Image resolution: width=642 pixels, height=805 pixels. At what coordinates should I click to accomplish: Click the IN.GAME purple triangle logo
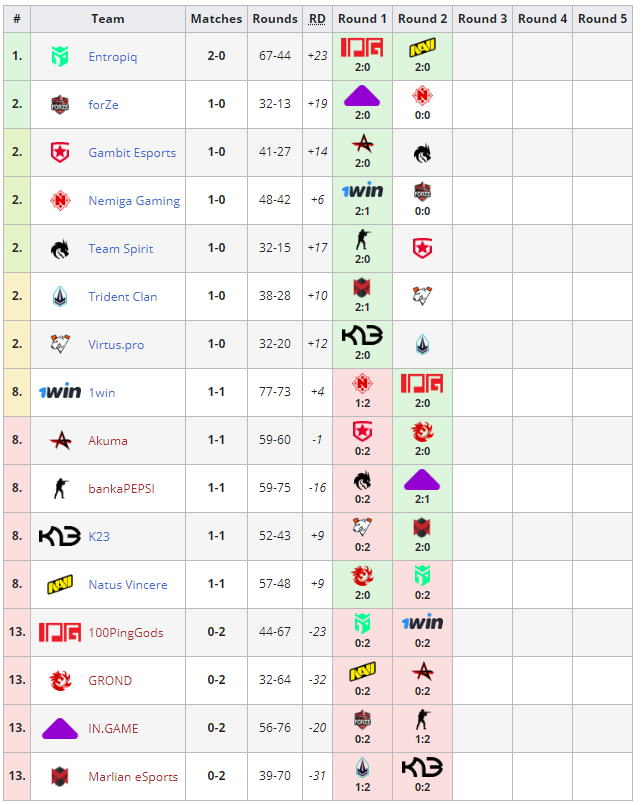[60, 729]
